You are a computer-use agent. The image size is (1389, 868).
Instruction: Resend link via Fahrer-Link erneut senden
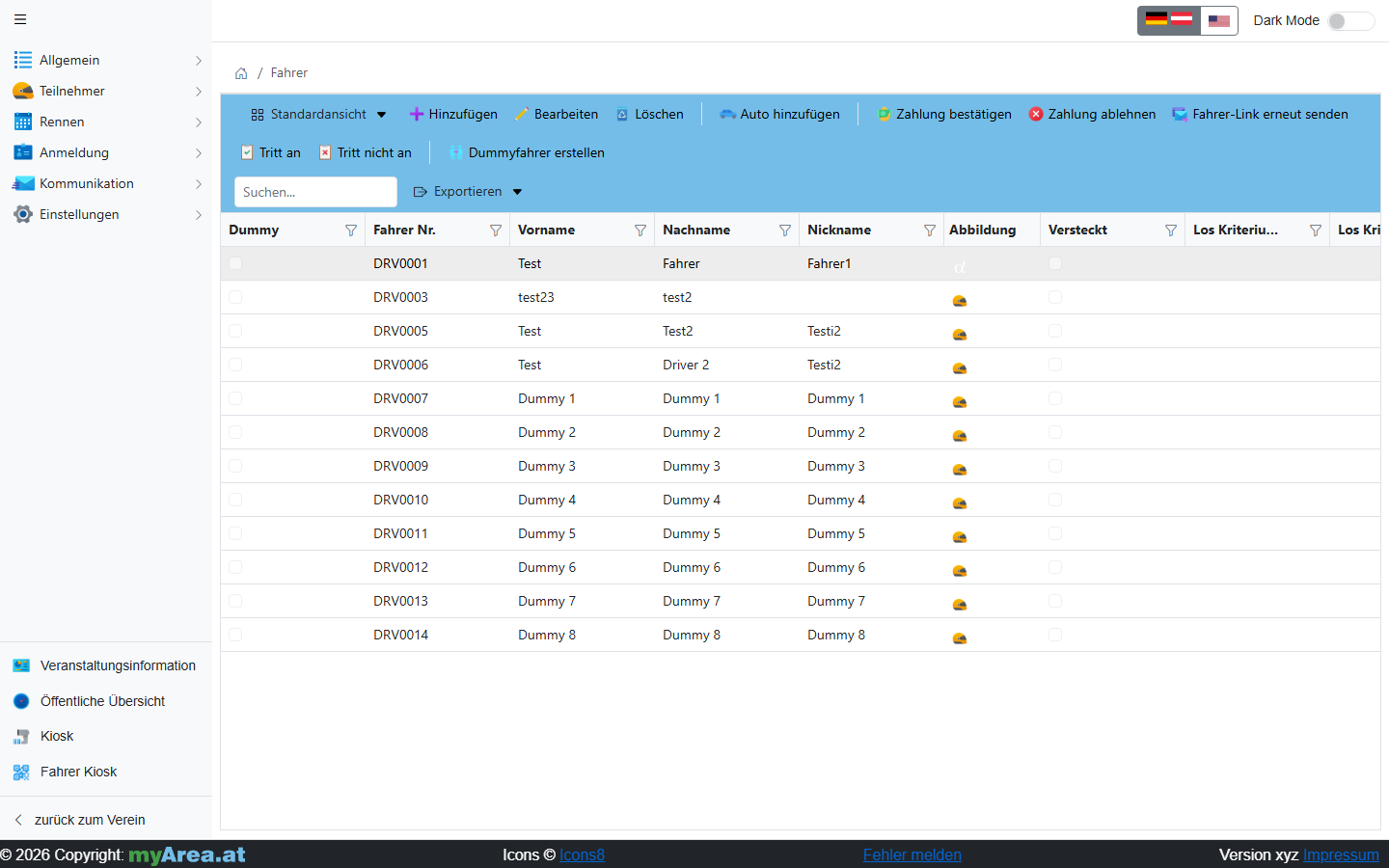(1260, 114)
